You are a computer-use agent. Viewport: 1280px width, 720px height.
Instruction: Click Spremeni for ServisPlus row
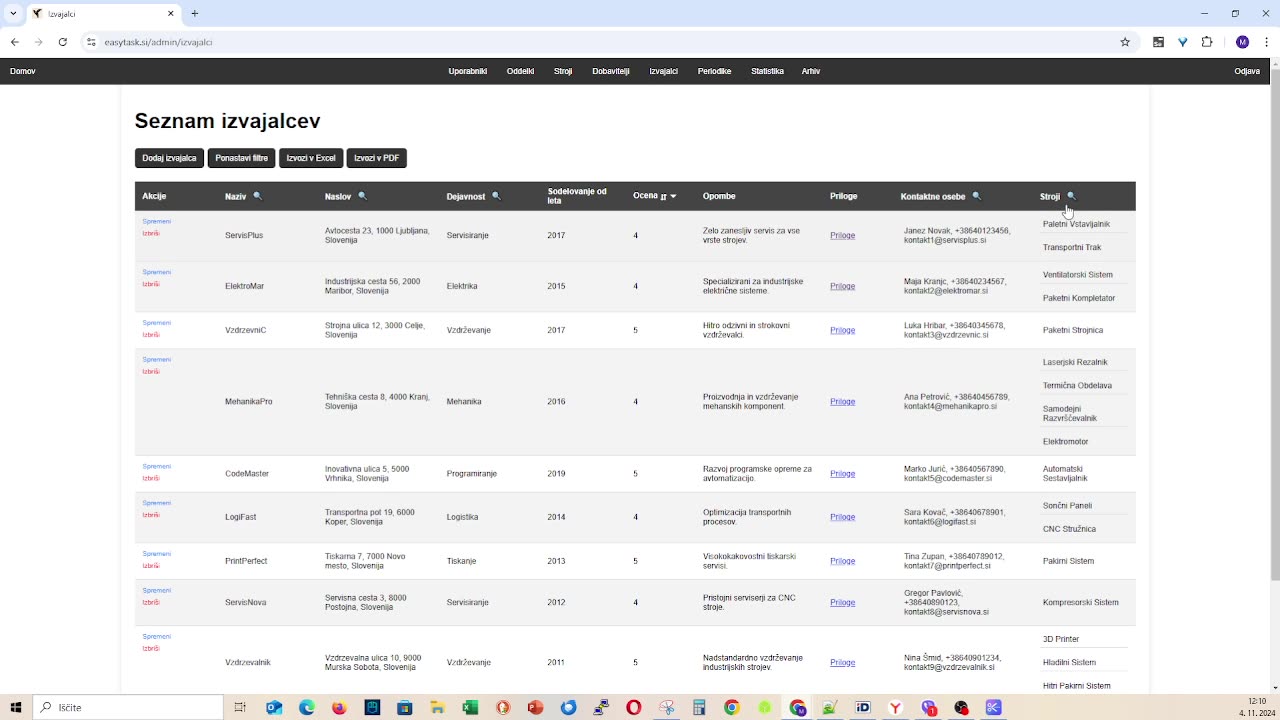[x=157, y=221]
